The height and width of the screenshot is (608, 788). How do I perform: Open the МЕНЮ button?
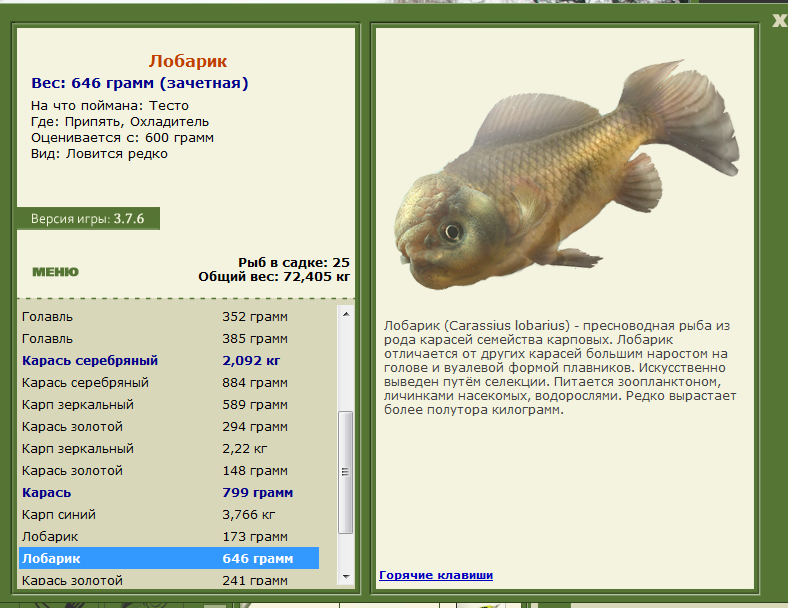tap(56, 272)
